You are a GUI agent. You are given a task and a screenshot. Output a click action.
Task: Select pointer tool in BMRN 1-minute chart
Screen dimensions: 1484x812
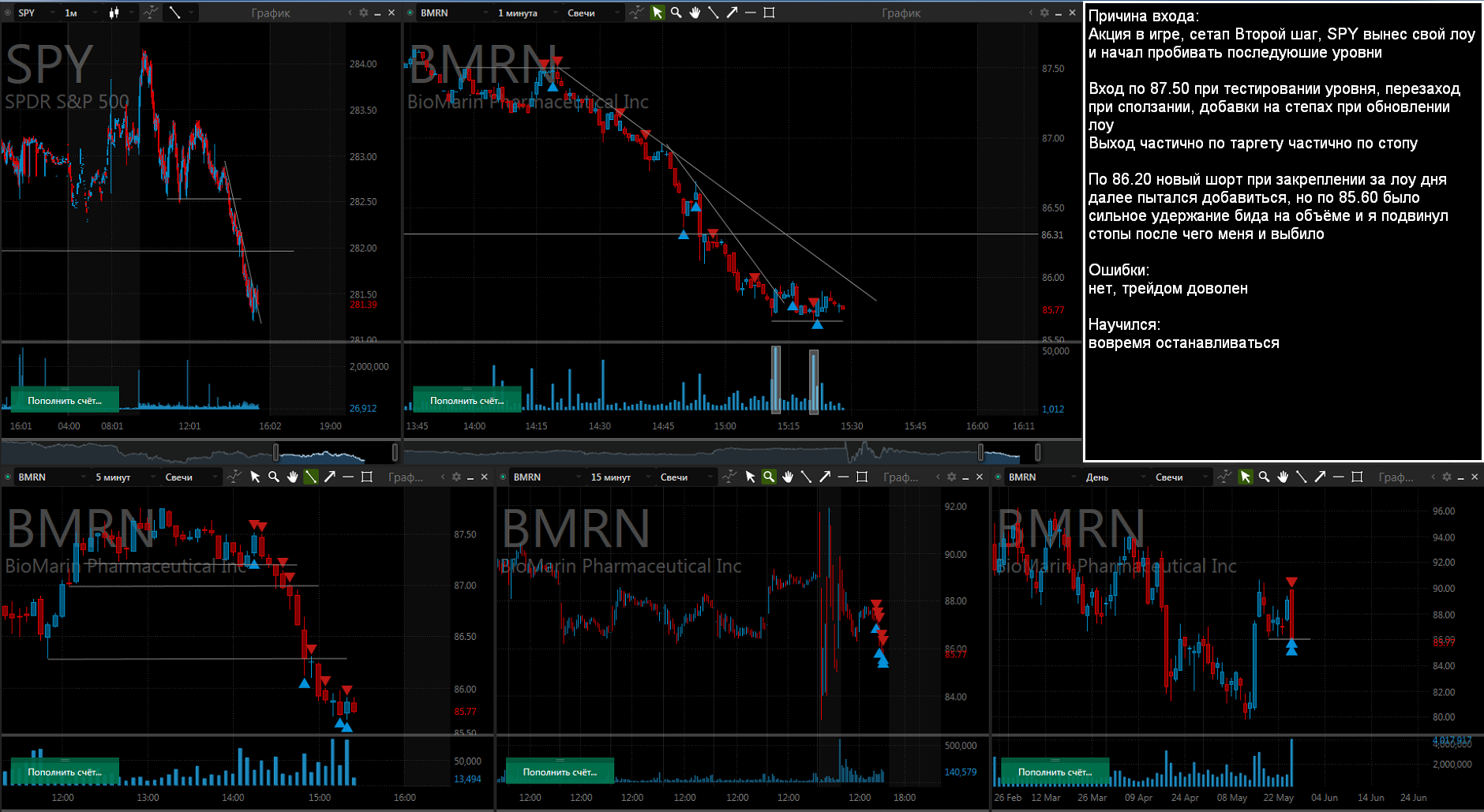point(658,13)
